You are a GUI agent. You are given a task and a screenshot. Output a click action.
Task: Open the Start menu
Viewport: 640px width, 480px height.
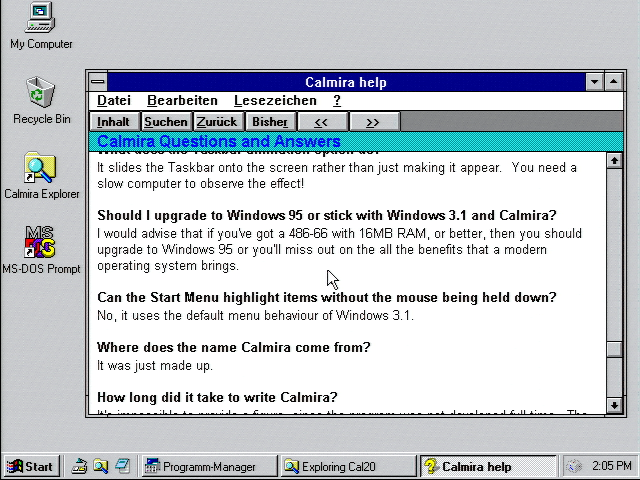(x=30, y=466)
